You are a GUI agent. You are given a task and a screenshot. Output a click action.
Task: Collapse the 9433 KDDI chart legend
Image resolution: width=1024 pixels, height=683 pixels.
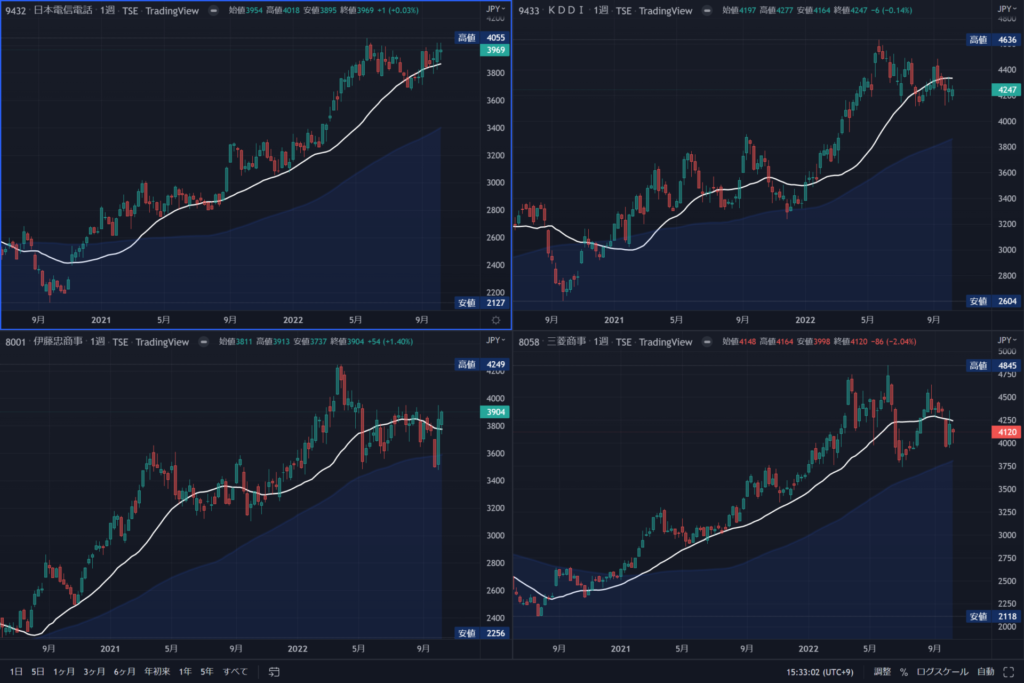tap(707, 10)
